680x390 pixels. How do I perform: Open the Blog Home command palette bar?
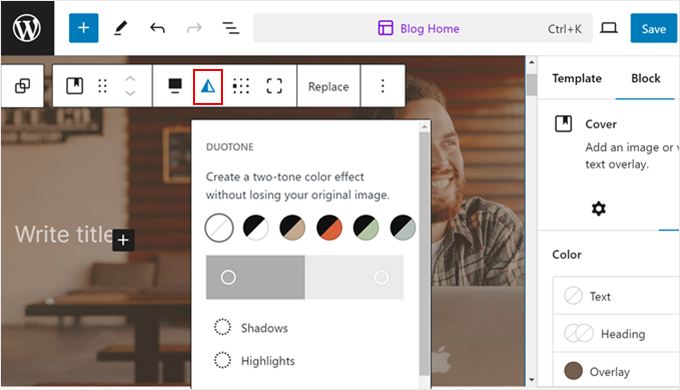click(x=423, y=28)
